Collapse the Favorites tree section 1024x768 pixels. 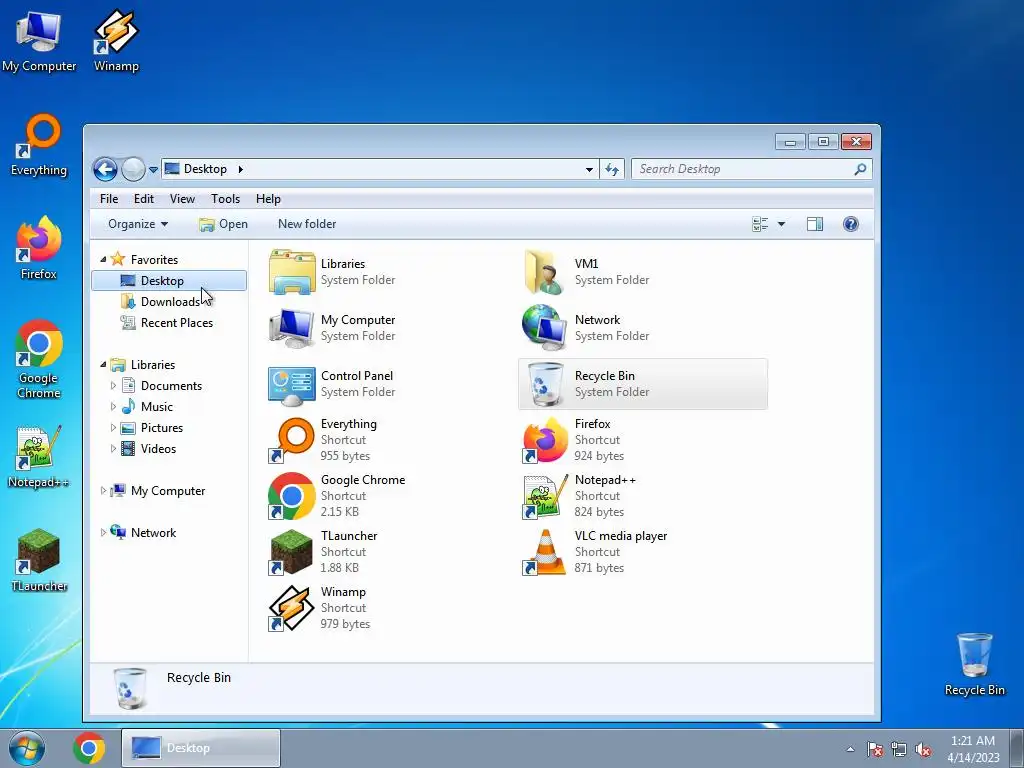pos(103,259)
